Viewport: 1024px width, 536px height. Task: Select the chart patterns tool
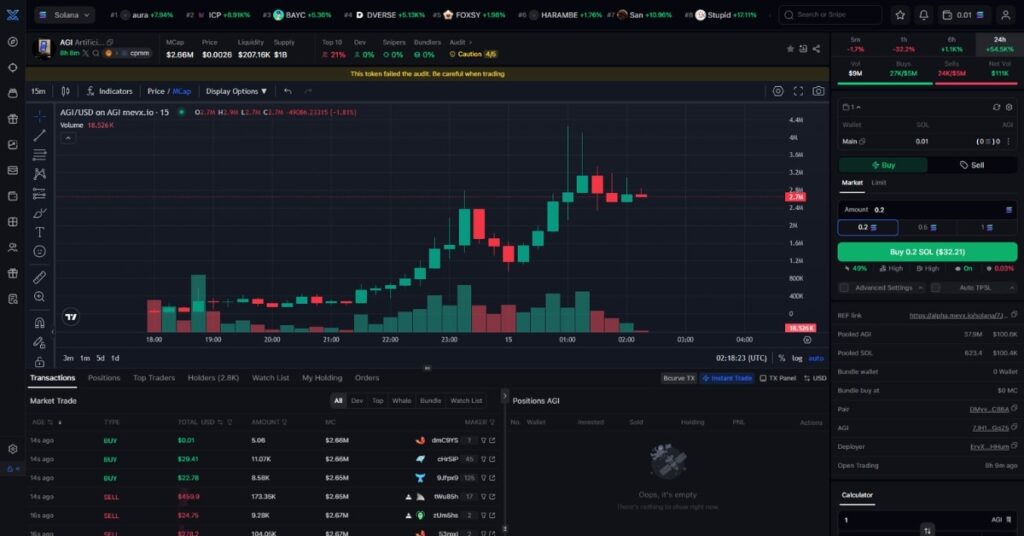[x=40, y=174]
